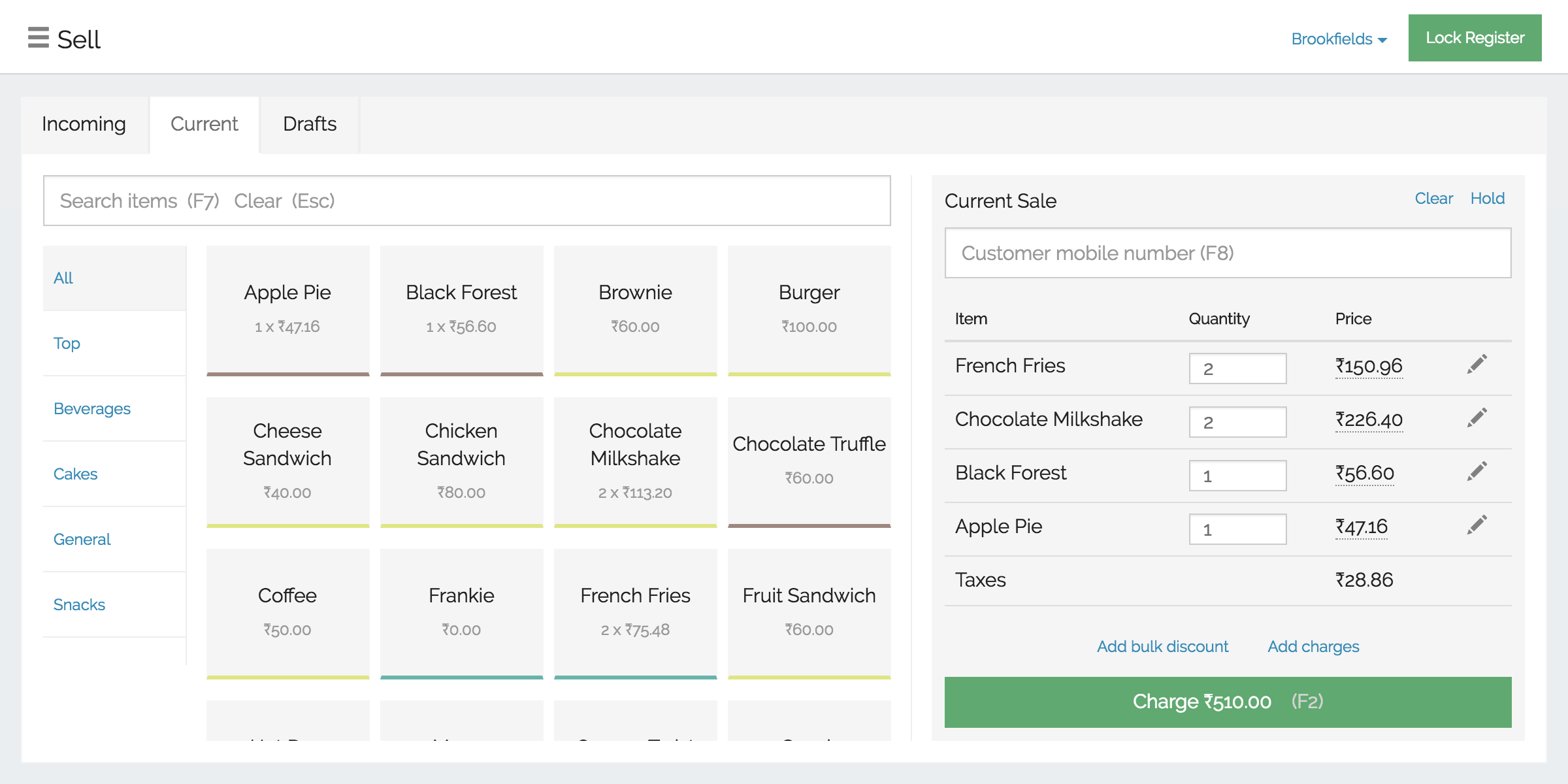Click the edit pencil for Chocolate Milkshake

click(x=1477, y=418)
